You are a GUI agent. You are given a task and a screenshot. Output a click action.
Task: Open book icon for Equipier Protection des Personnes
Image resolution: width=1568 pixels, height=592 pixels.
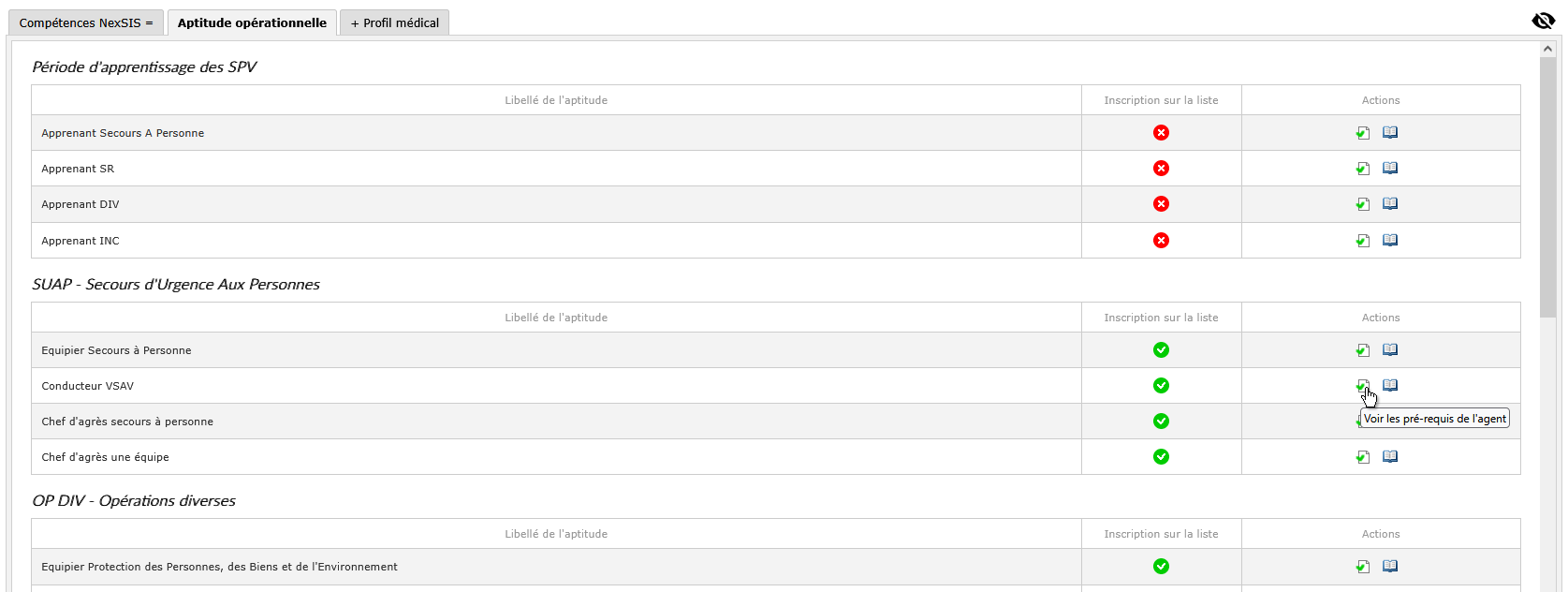coord(1390,567)
